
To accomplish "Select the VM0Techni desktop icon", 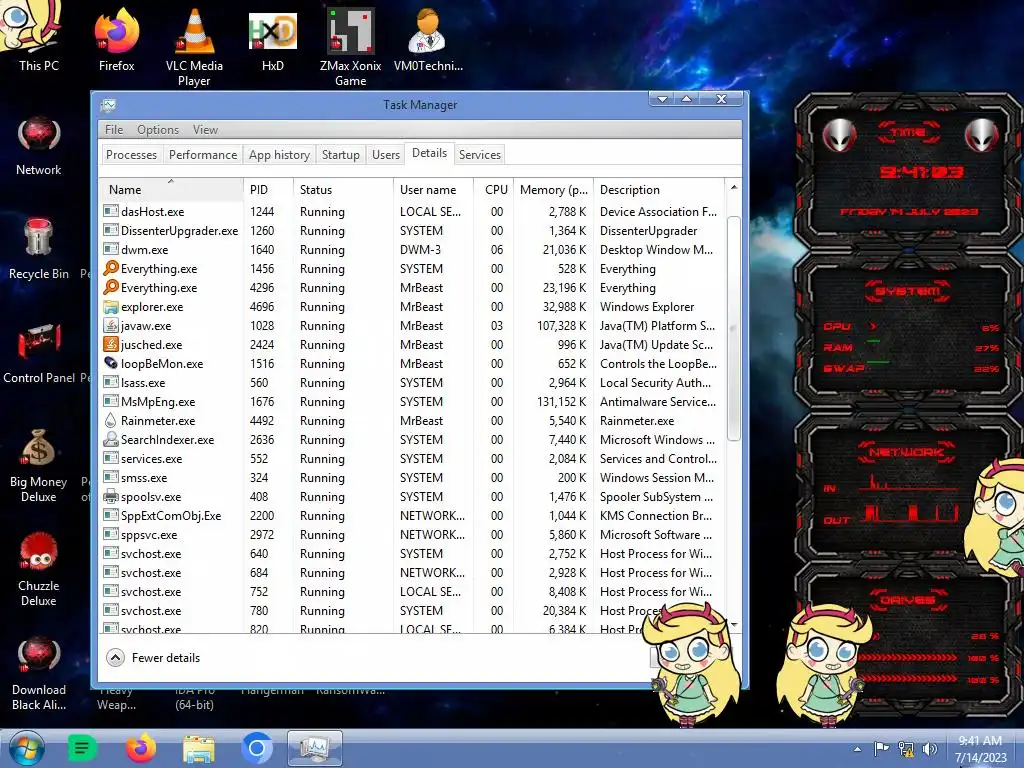I will click(x=428, y=39).
